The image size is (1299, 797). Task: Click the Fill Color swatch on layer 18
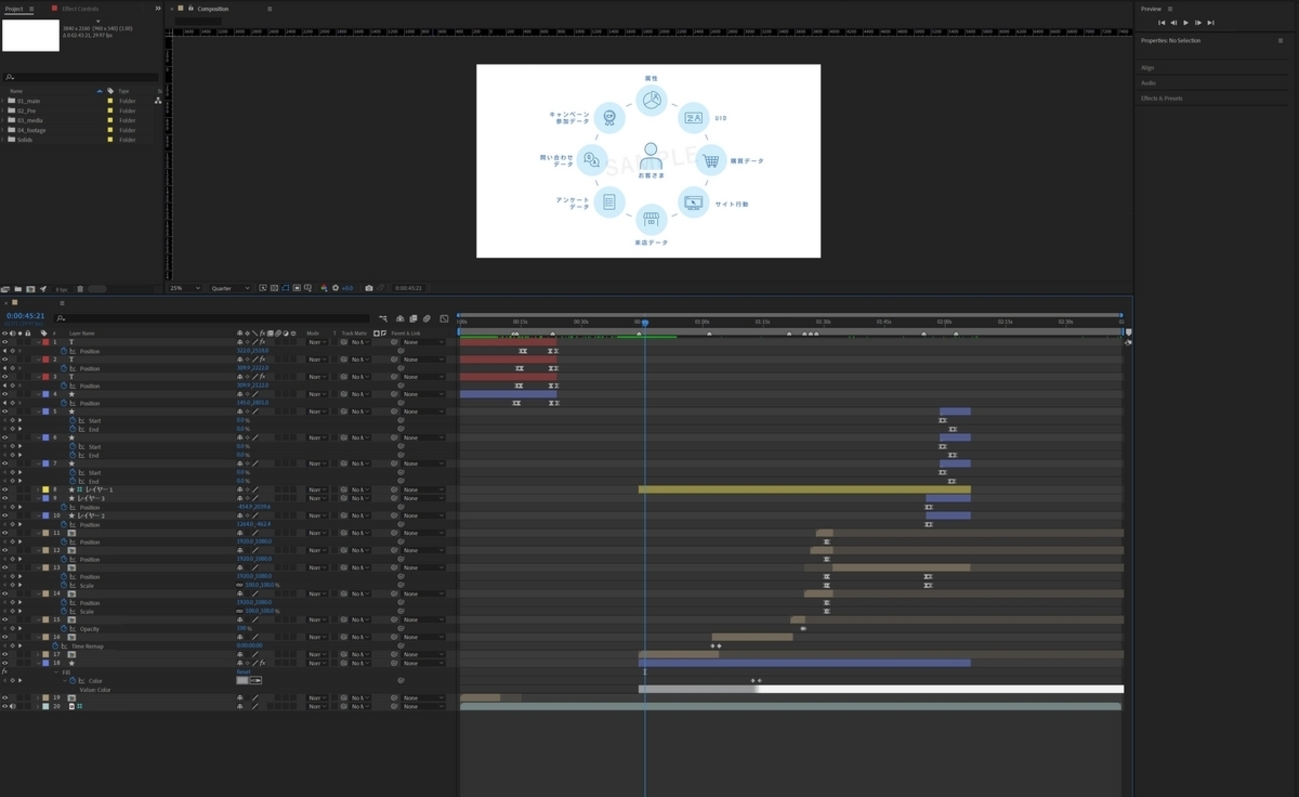pos(242,680)
